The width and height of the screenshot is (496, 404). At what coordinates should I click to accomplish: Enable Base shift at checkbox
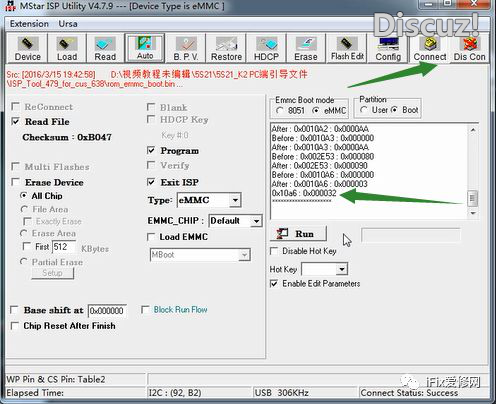(x=14, y=310)
